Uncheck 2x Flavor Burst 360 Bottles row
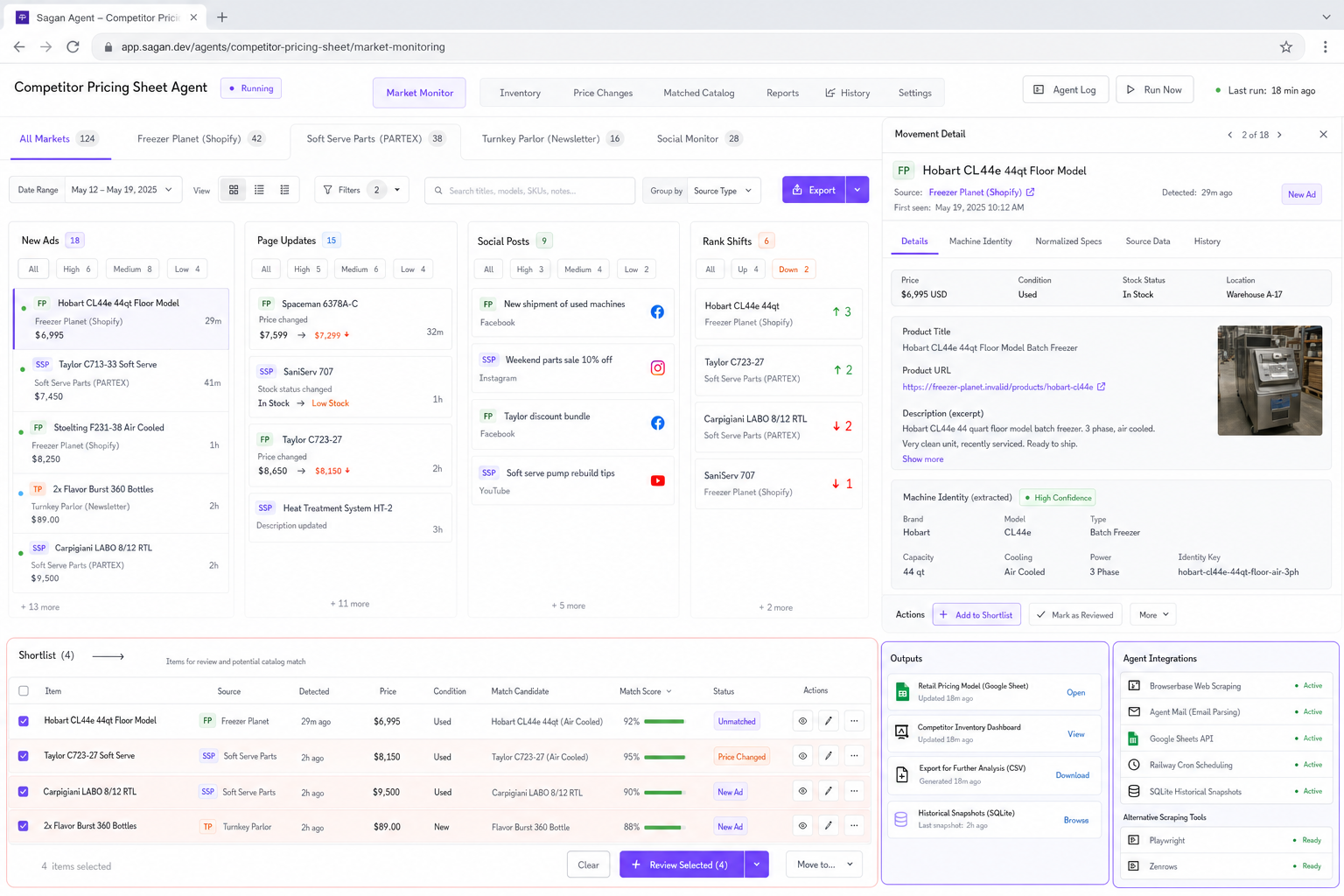Viewport: 1344px width, 896px height. [x=24, y=826]
